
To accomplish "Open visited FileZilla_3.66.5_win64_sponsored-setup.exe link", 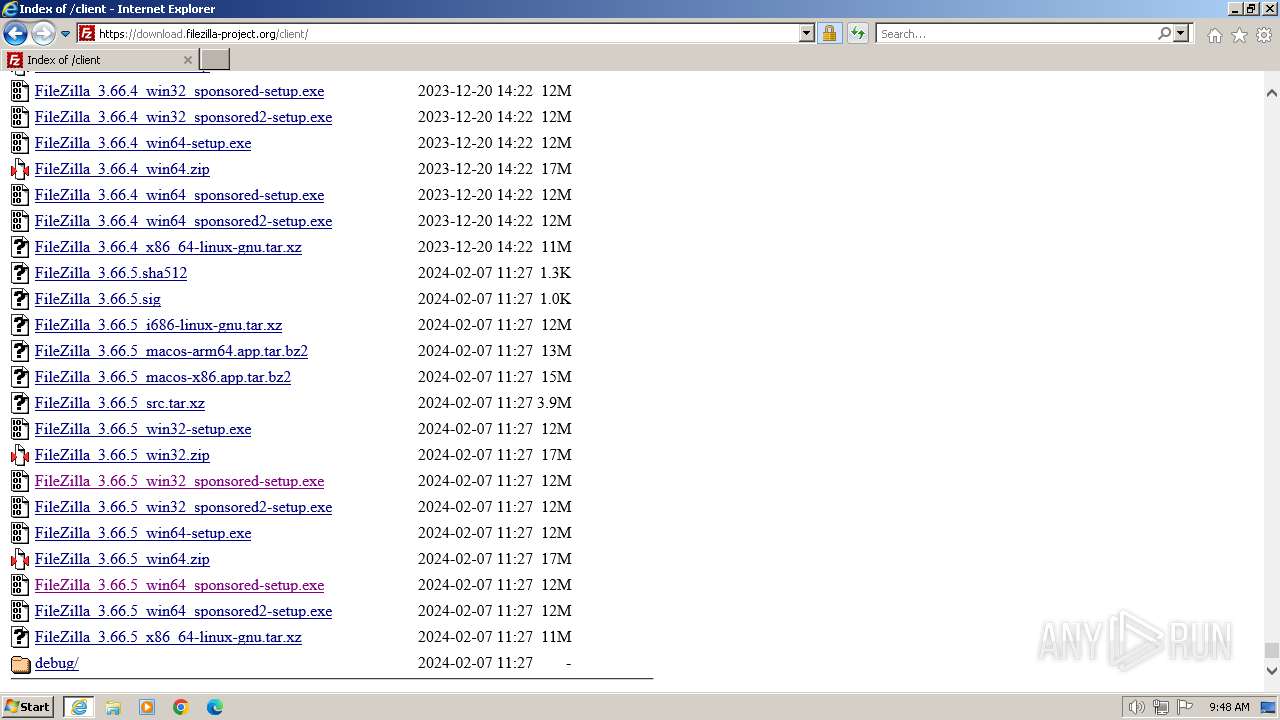I will tap(179, 585).
